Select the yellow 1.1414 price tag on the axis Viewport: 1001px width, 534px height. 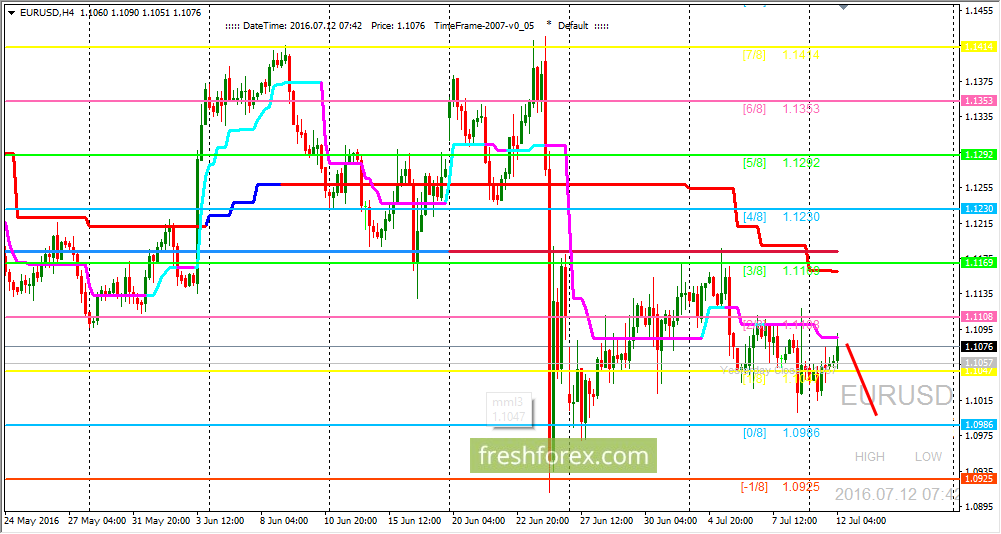click(979, 47)
